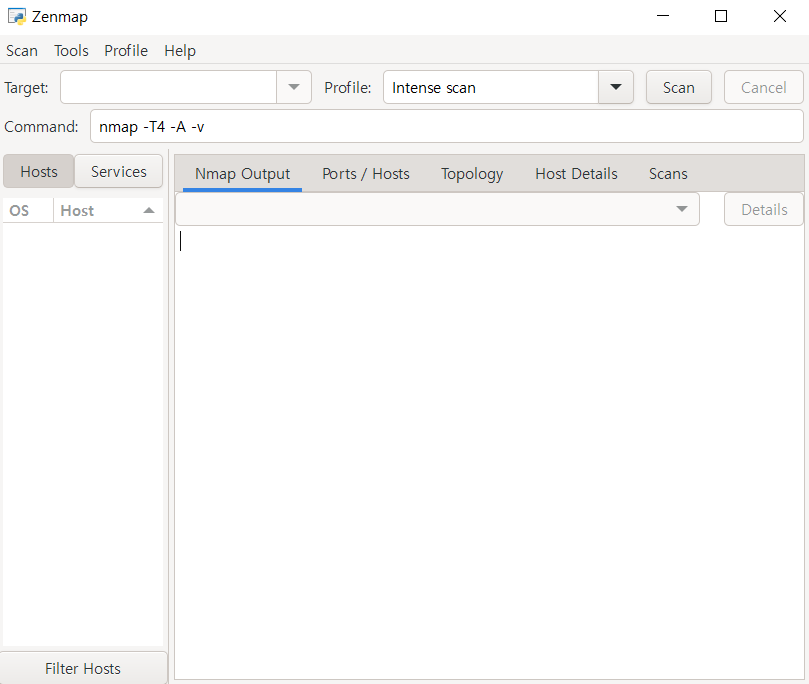Open the Help menu
The image size is (809, 684).
(x=180, y=51)
